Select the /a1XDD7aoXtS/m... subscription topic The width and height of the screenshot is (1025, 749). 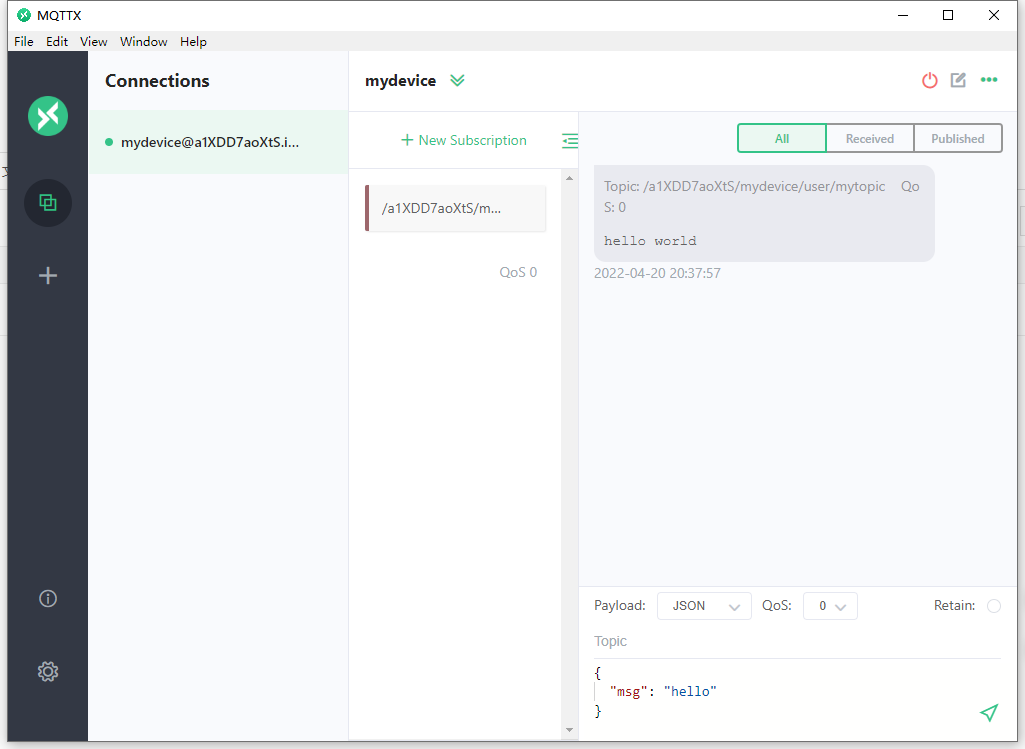(455, 208)
